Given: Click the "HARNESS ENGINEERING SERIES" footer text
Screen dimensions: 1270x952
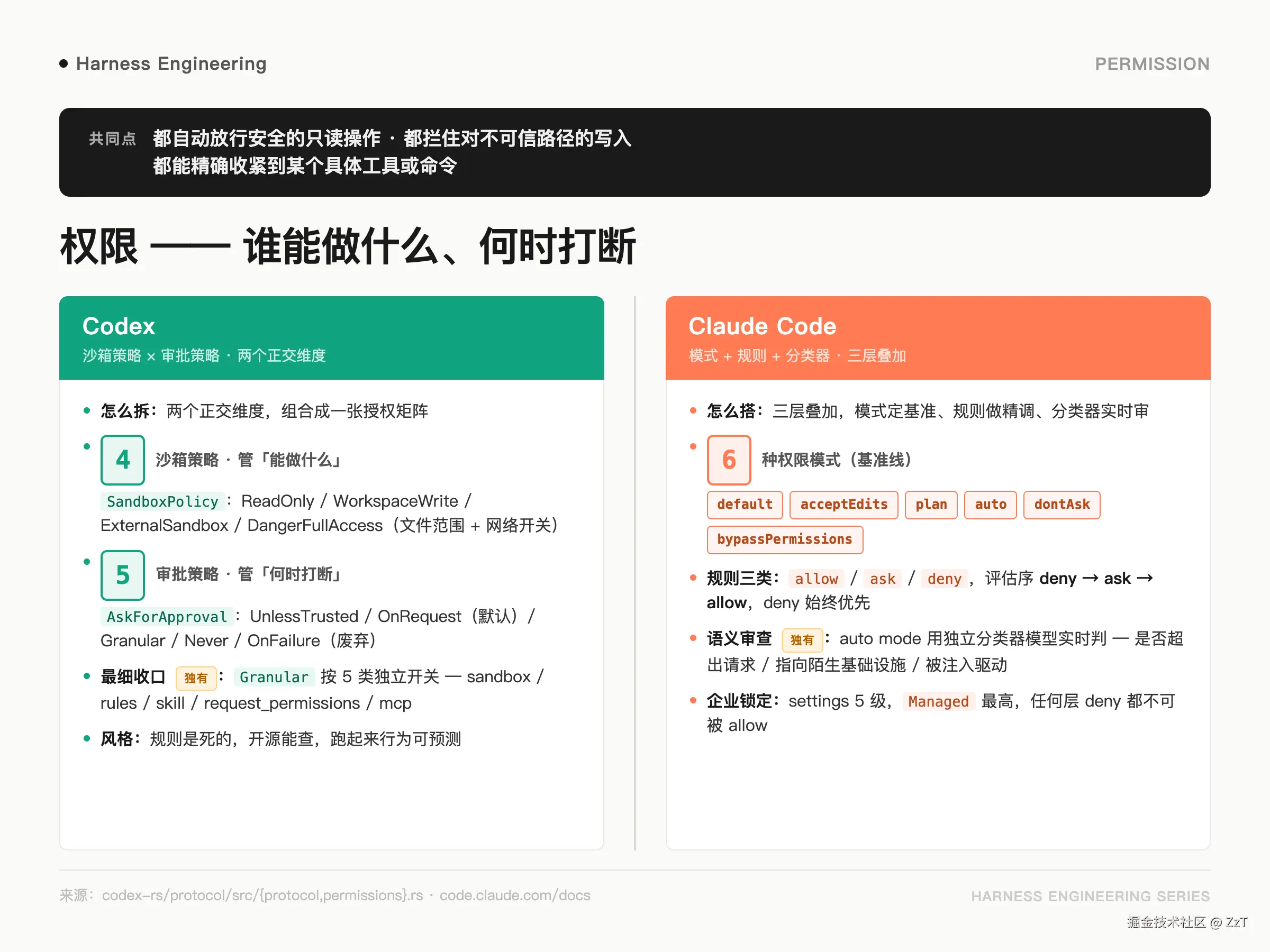Looking at the screenshot, I should click(x=1090, y=896).
